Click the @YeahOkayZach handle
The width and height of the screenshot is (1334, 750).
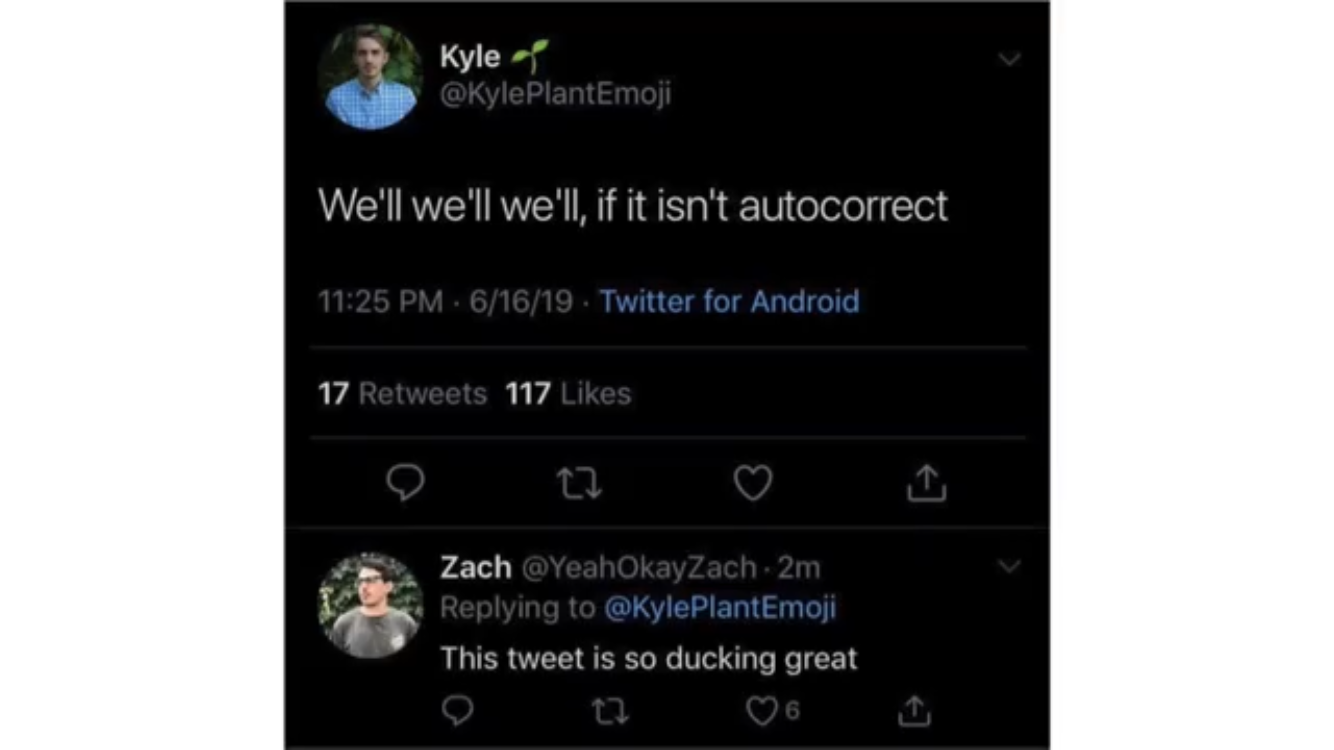click(638, 567)
